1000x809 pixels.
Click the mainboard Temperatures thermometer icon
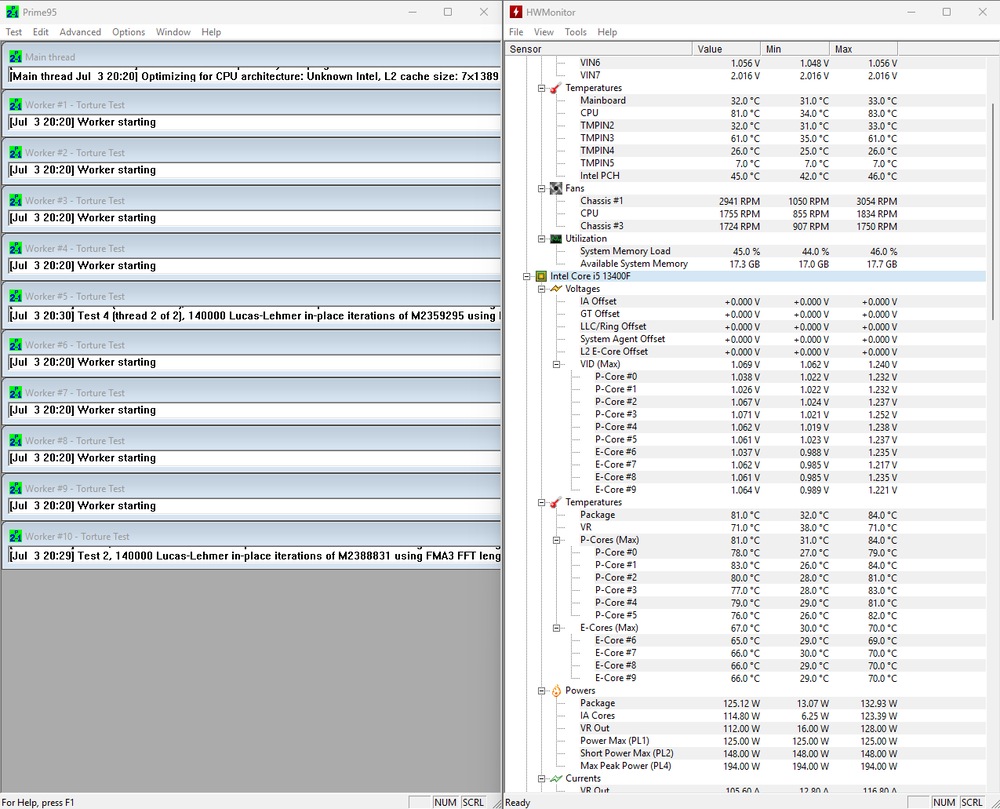(555, 88)
